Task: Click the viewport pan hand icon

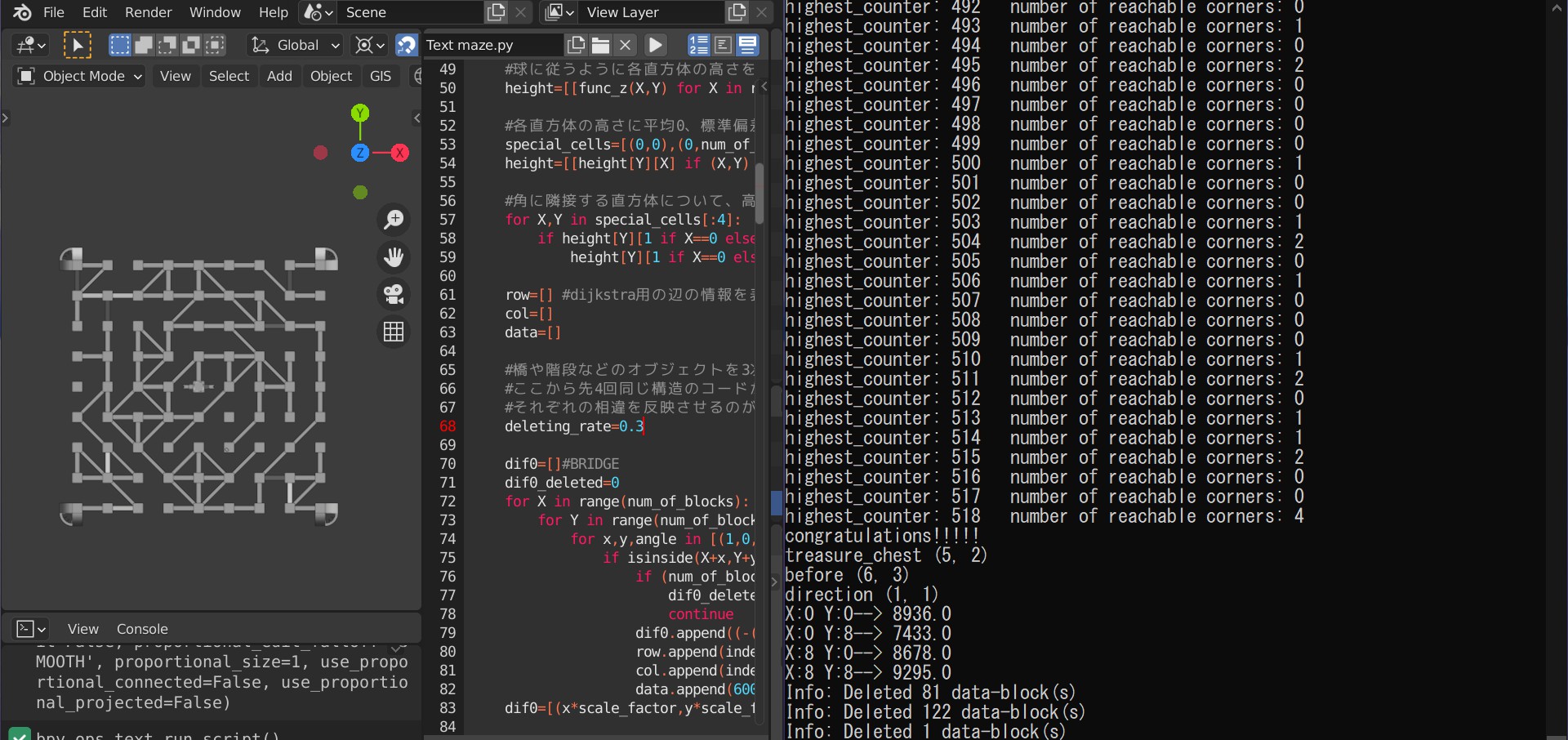Action: point(394,257)
